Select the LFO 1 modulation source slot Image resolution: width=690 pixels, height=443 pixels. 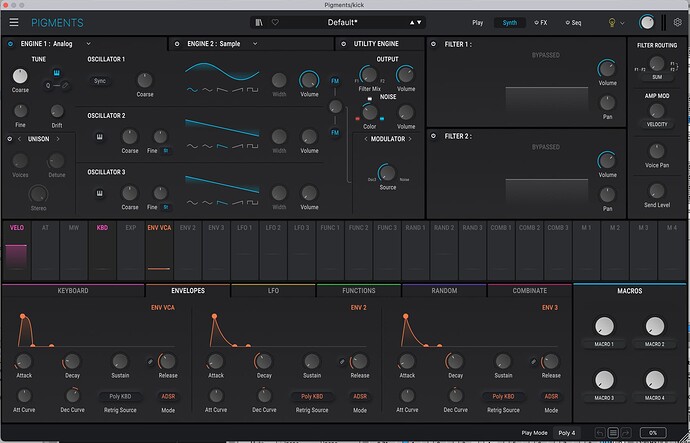coord(245,250)
